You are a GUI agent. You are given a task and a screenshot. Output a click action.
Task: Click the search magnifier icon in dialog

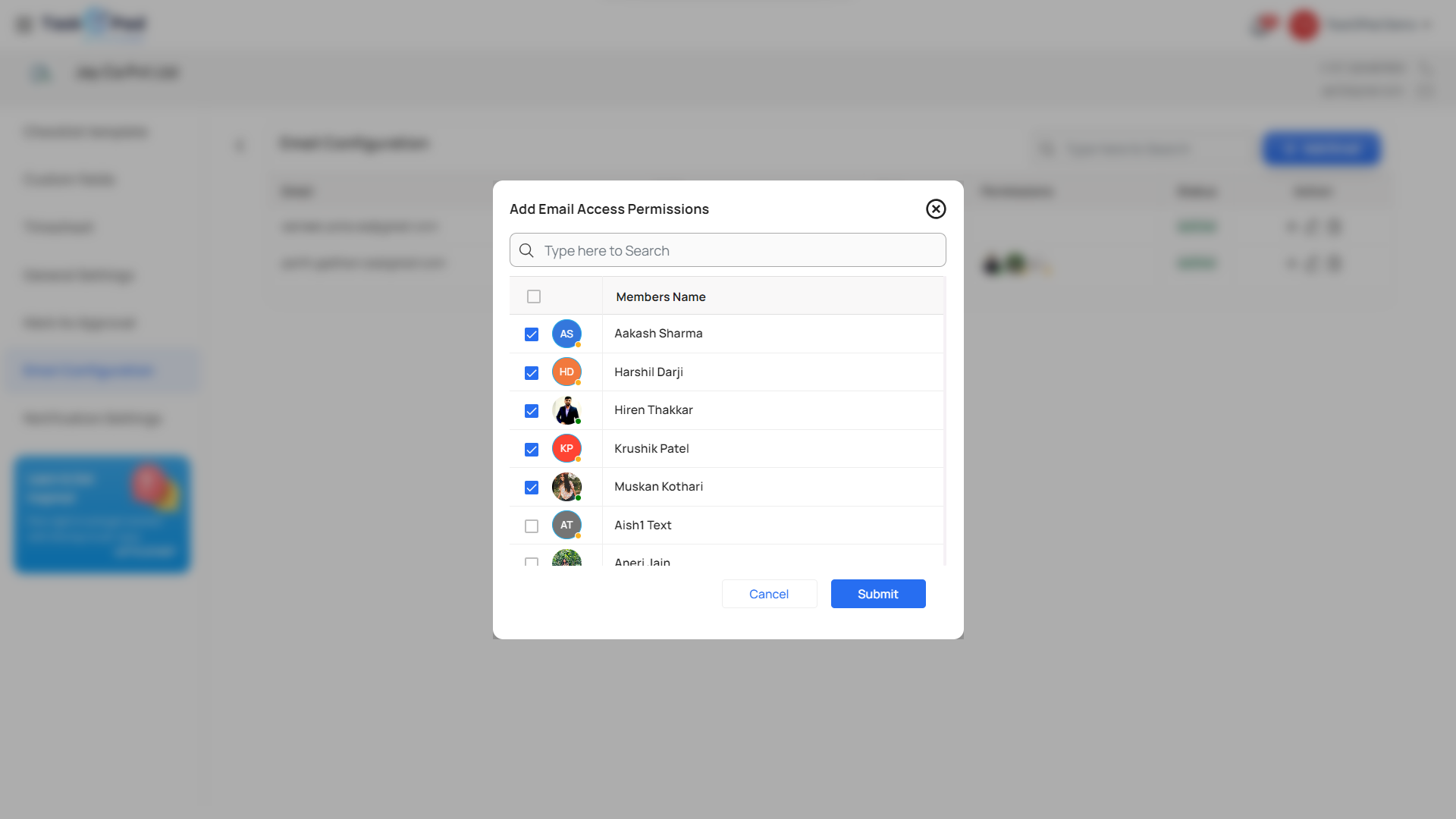pyautogui.click(x=526, y=250)
